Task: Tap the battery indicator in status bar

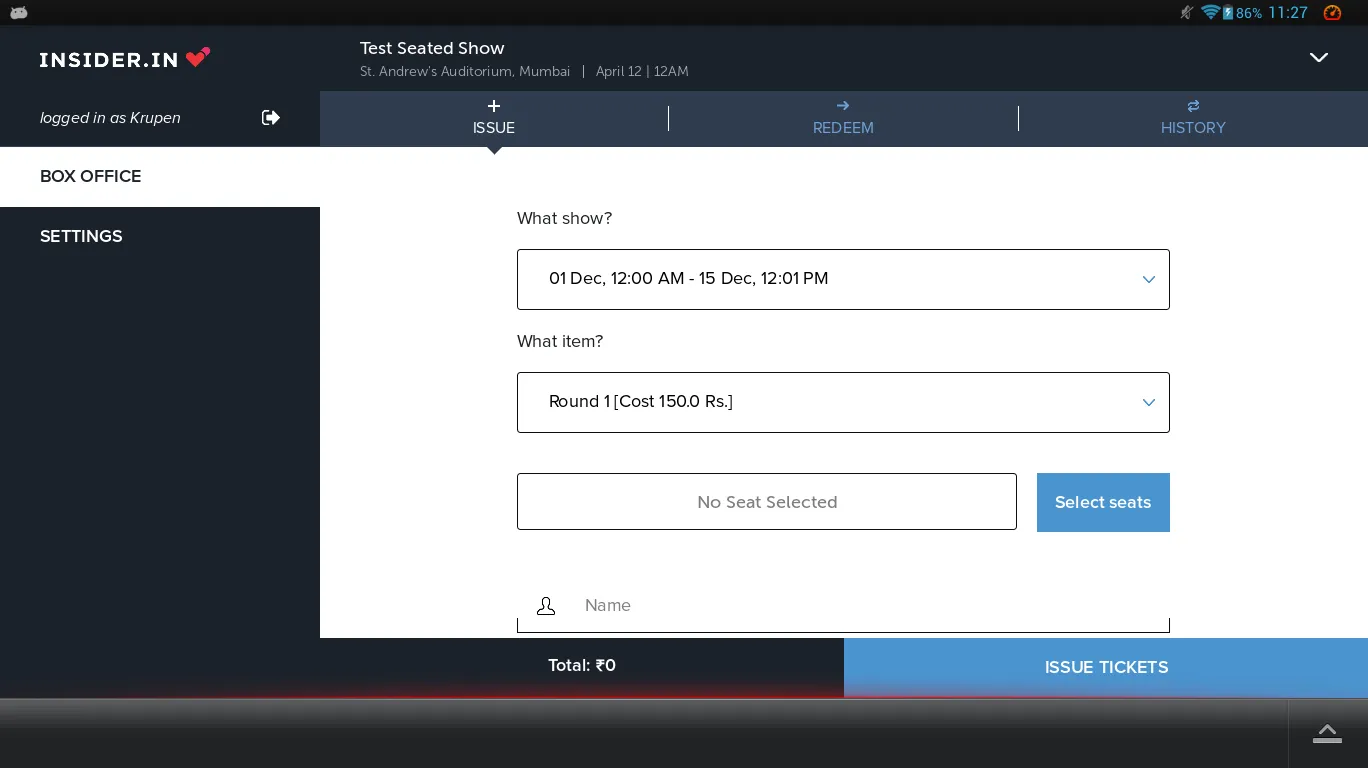Action: 1227,13
